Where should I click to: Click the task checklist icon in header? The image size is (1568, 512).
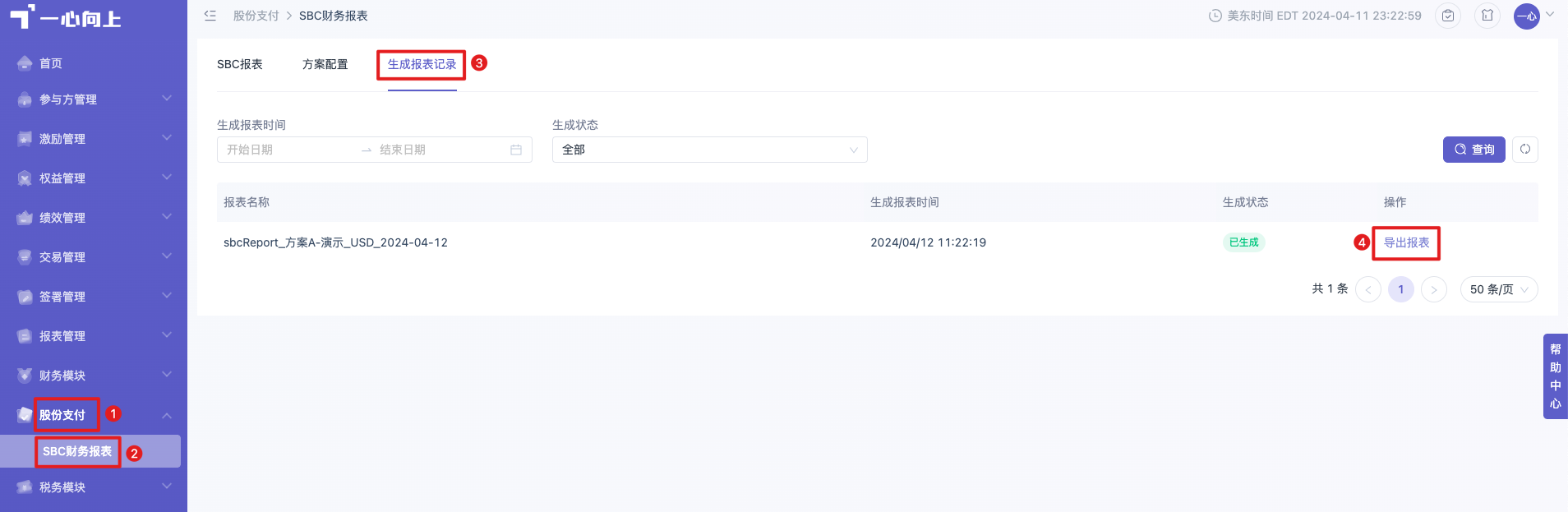pyautogui.click(x=1448, y=16)
